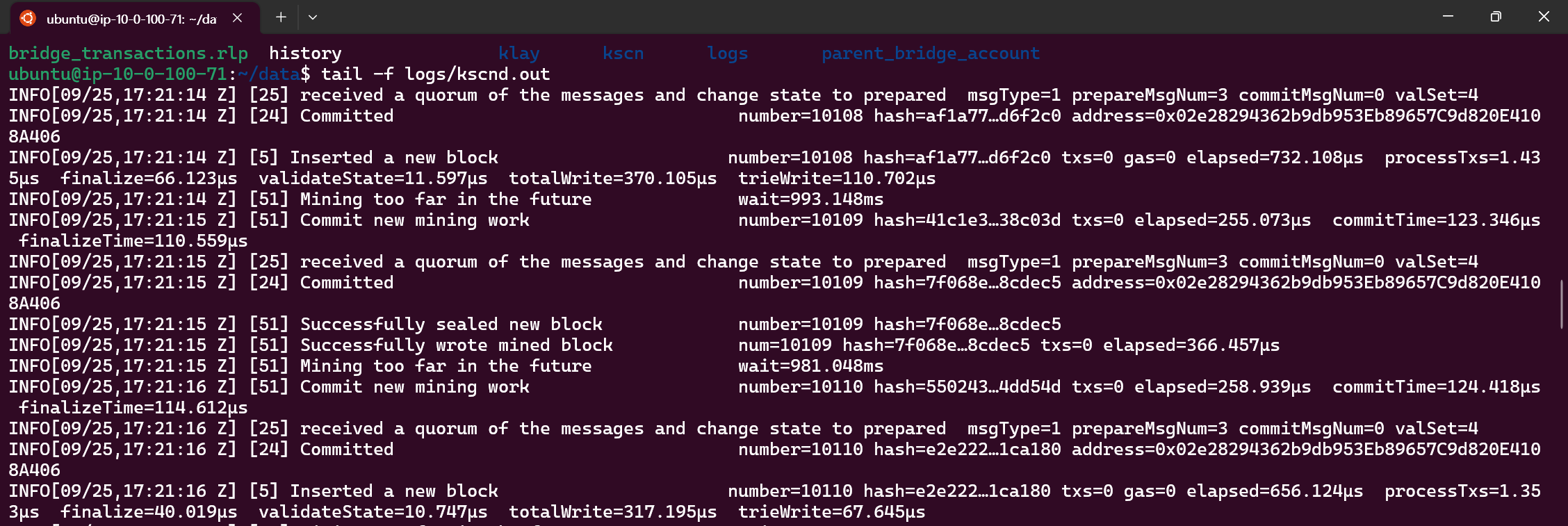This screenshot has height=526, width=1568.
Task: Click the kscn directory name
Action: (622, 53)
